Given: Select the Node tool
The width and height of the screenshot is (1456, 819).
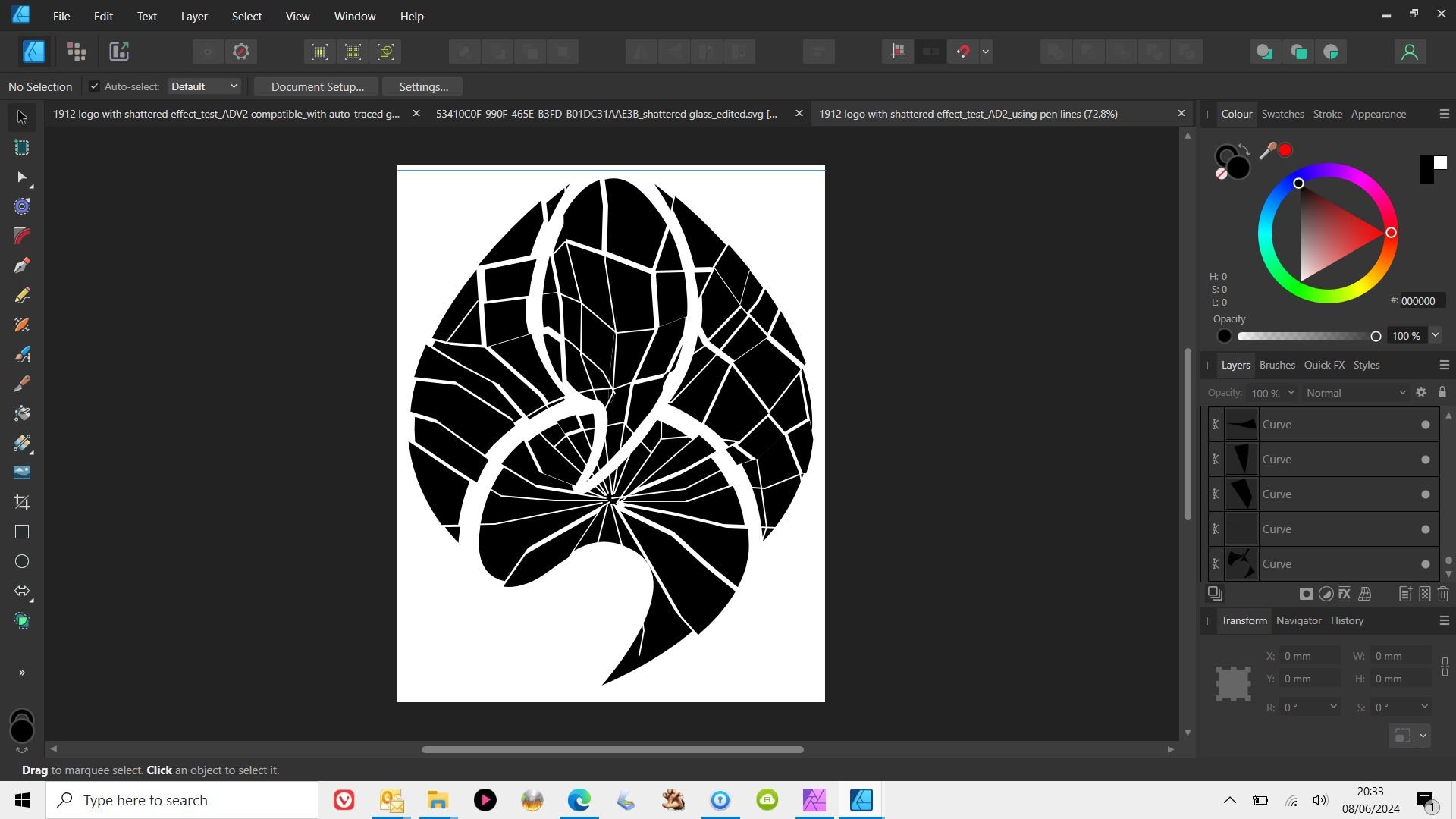Looking at the screenshot, I should coord(21,177).
